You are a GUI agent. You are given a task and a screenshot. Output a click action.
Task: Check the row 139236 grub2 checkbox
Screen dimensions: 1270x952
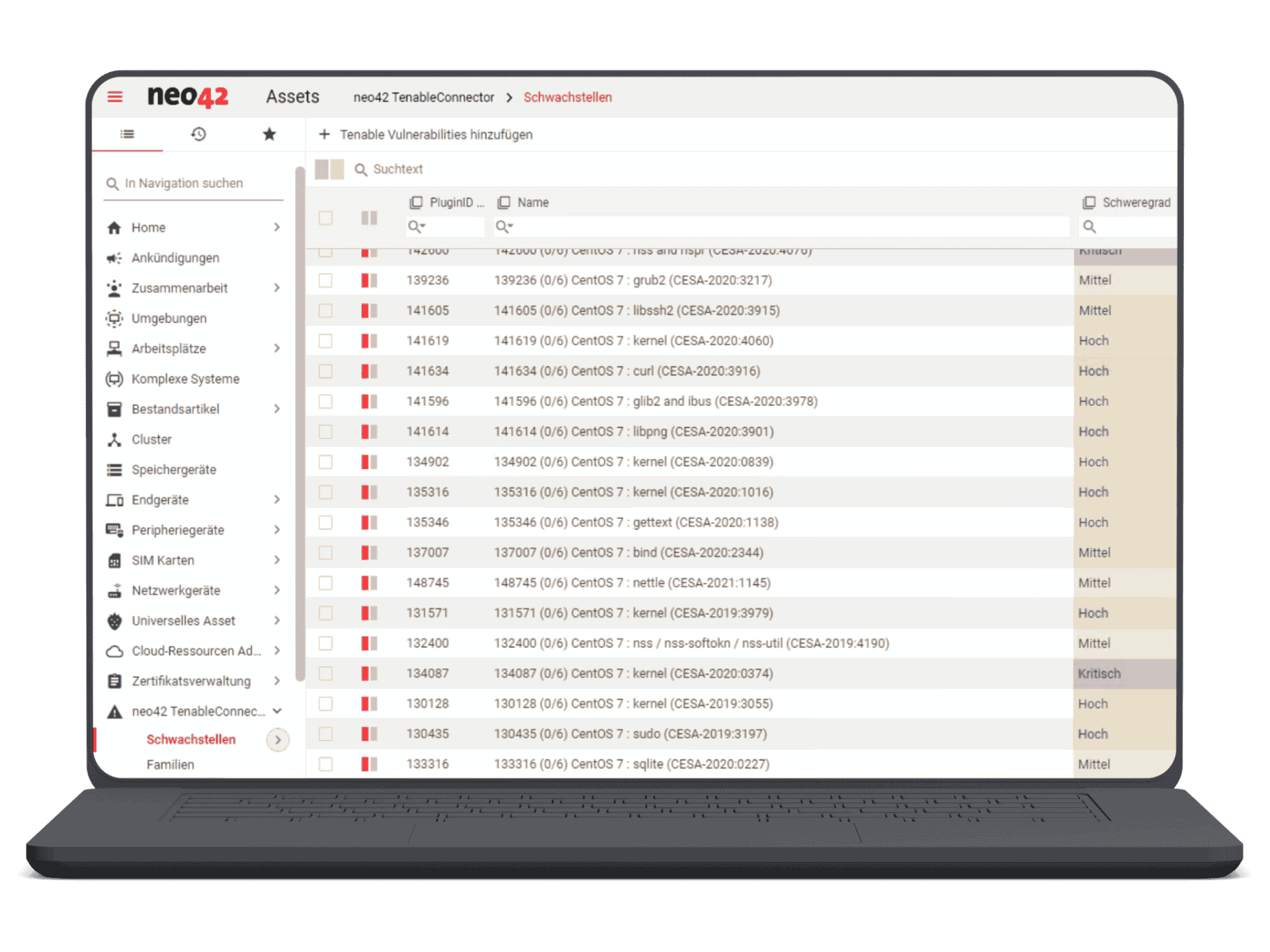[325, 280]
